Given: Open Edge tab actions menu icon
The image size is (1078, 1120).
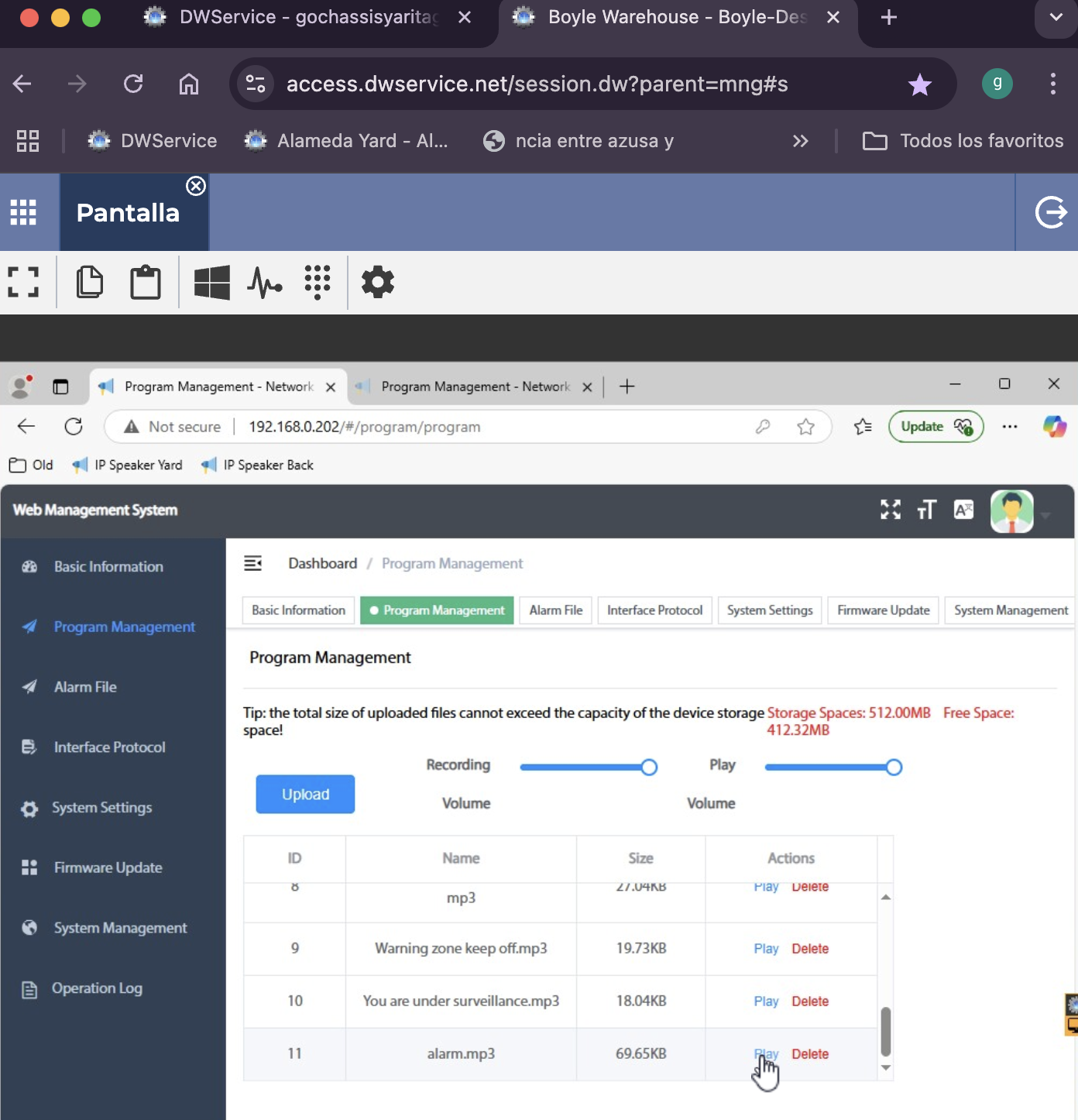Looking at the screenshot, I should [x=60, y=387].
